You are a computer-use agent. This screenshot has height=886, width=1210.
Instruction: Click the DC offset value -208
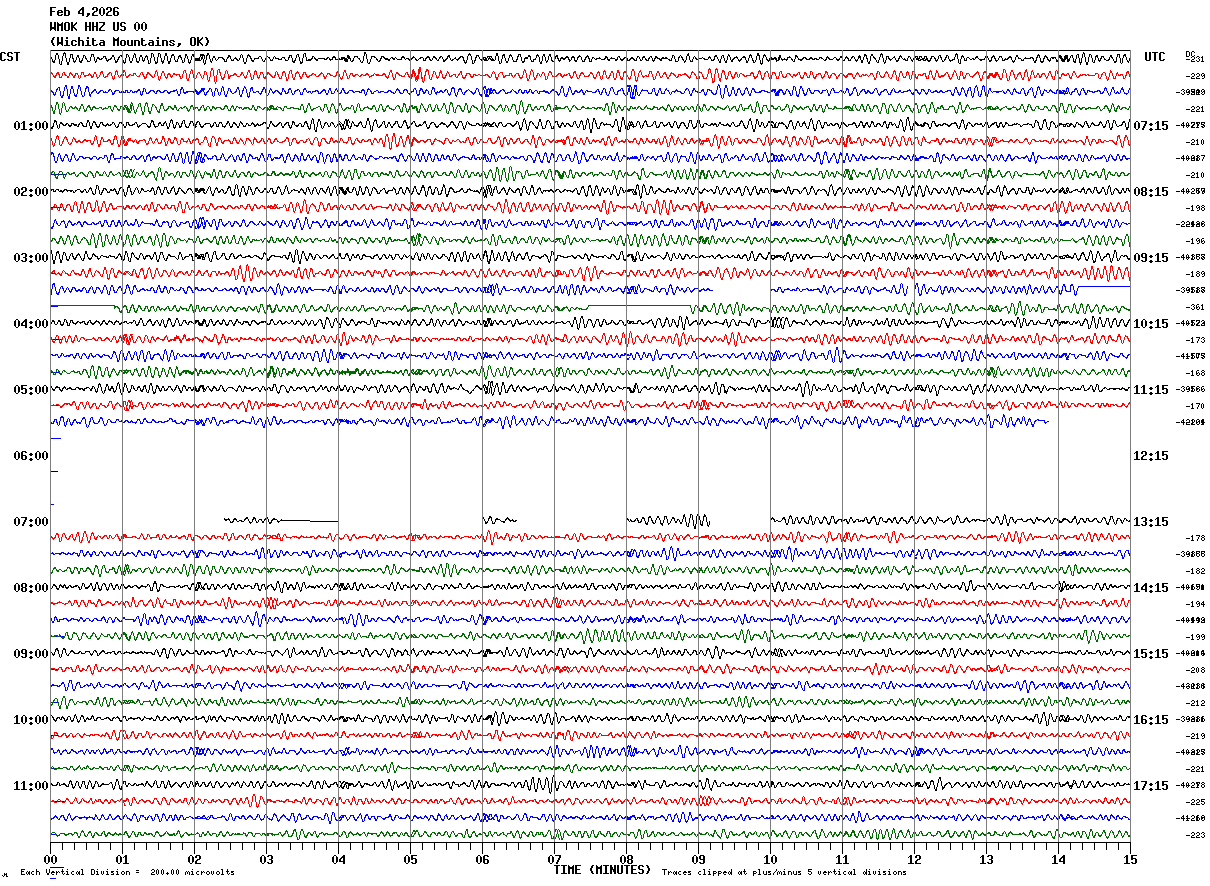pos(1195,670)
